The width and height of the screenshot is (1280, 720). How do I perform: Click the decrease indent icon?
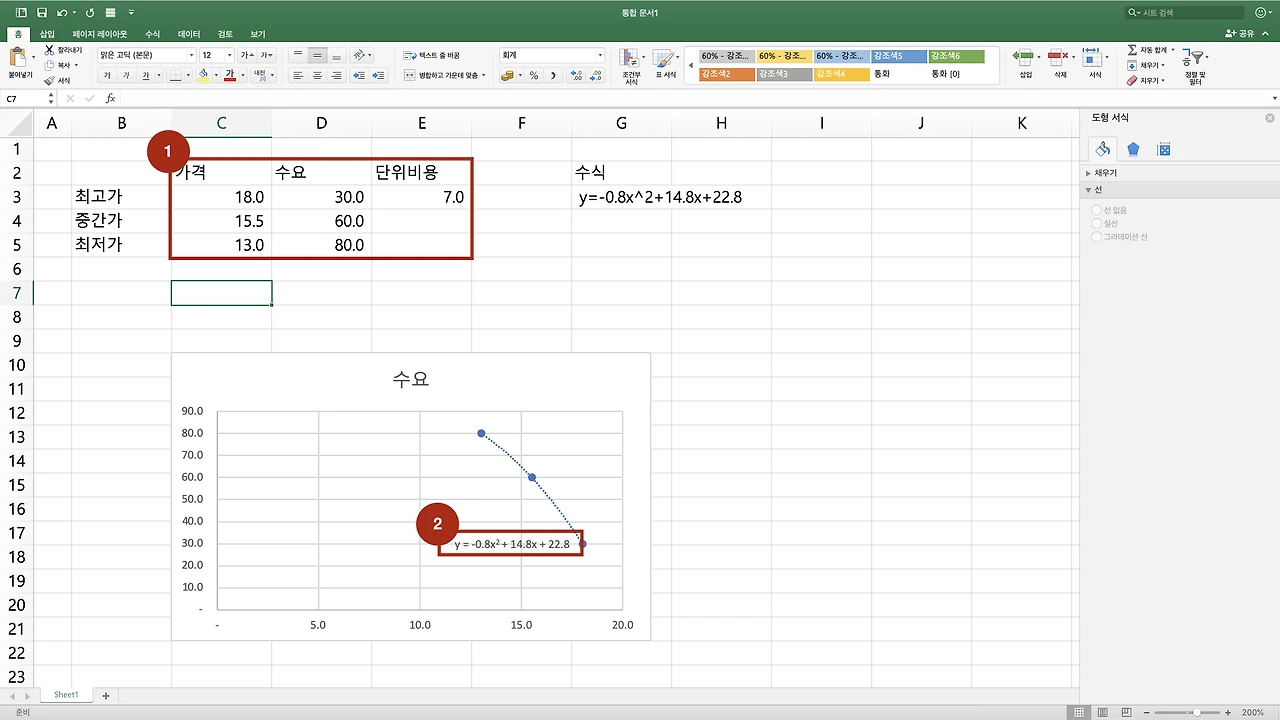(359, 75)
